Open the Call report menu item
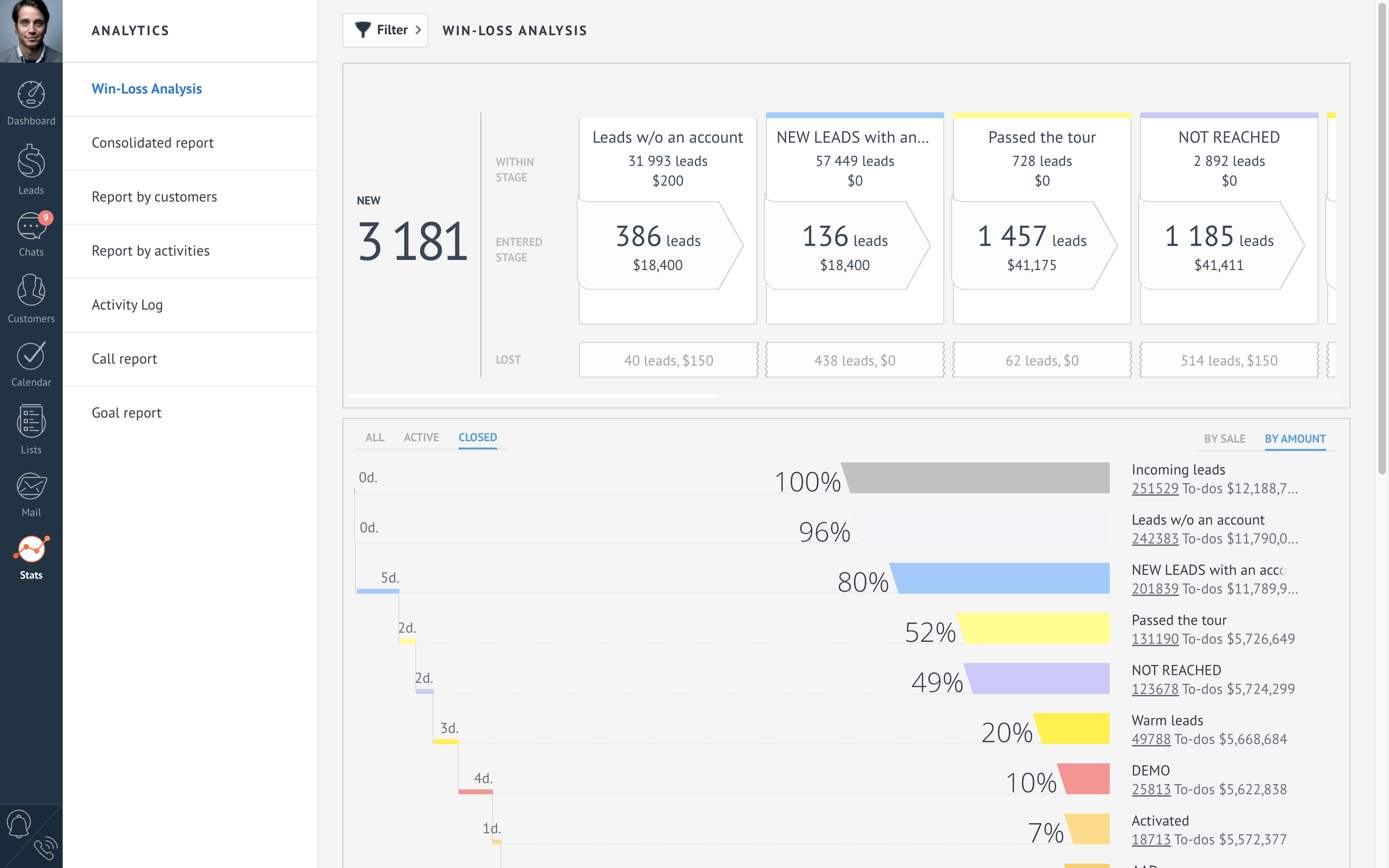Viewport: 1389px width, 868px height. (124, 359)
